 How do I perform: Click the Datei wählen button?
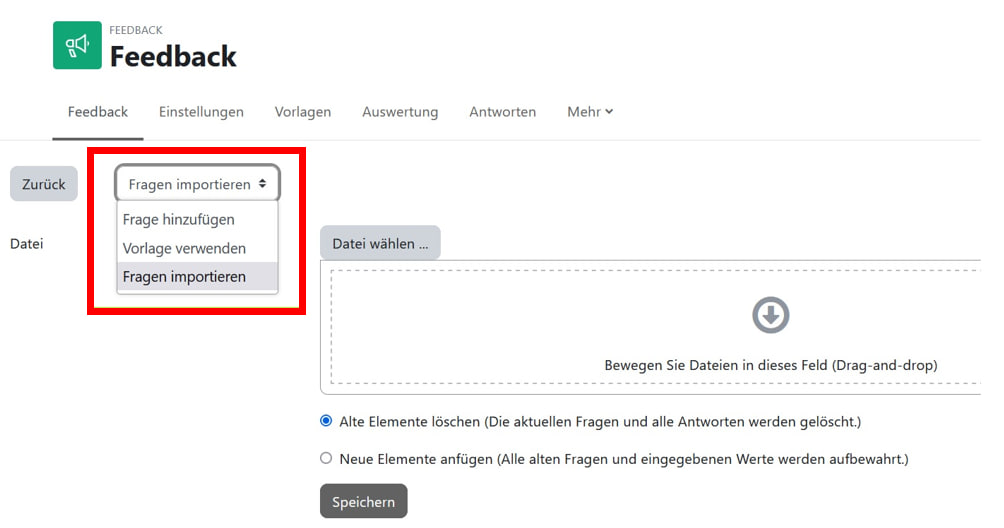[380, 243]
